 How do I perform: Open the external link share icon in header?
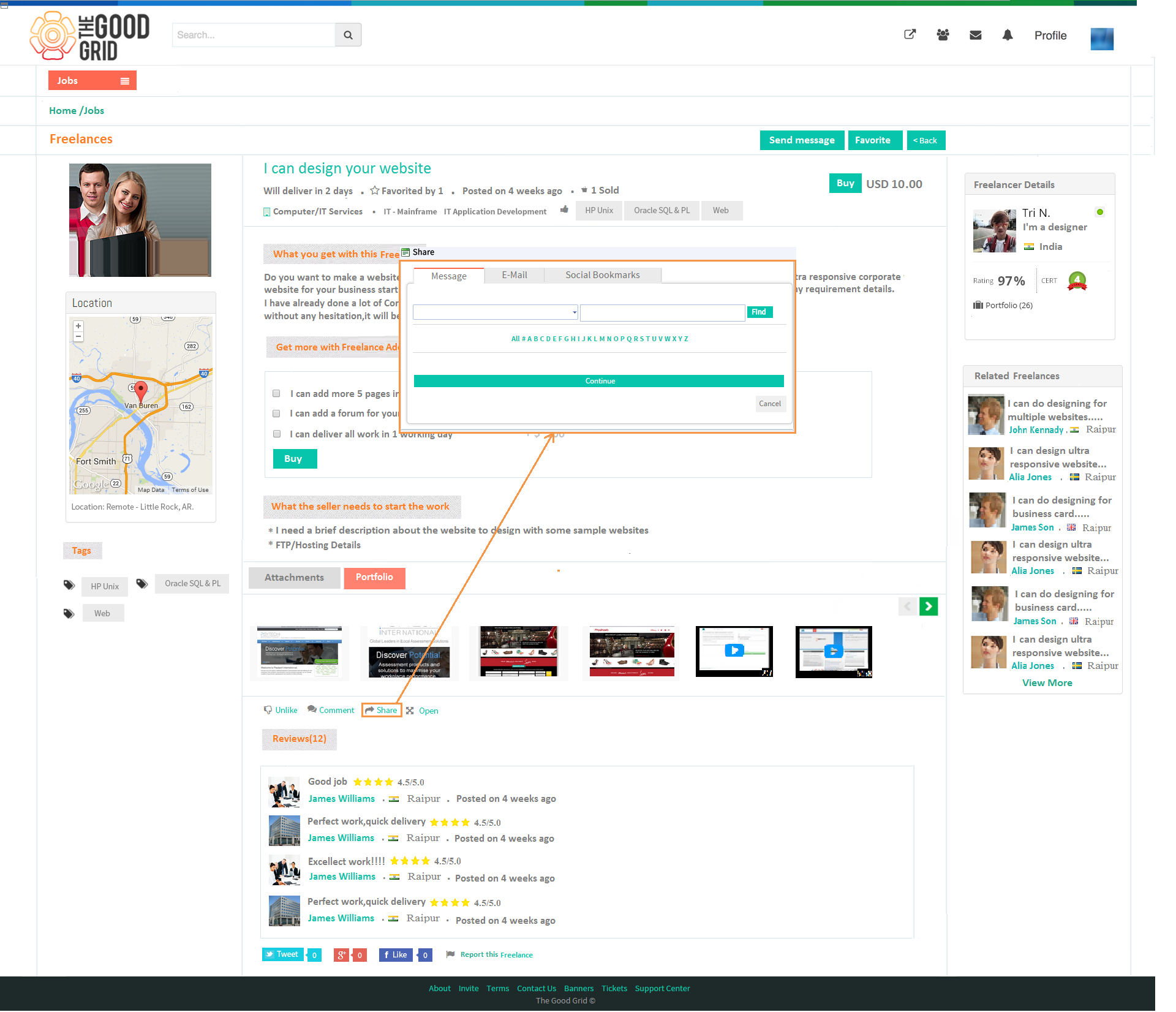click(910, 34)
